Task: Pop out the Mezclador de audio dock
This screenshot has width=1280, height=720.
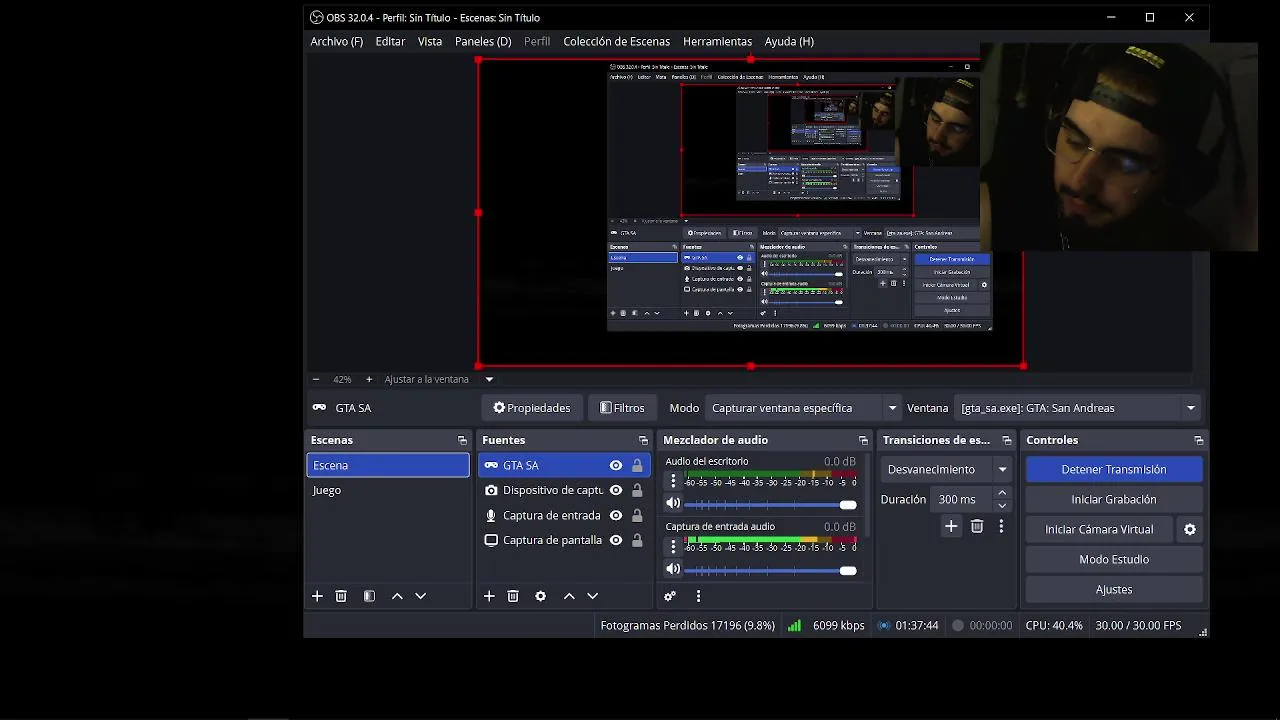Action: pos(863,440)
